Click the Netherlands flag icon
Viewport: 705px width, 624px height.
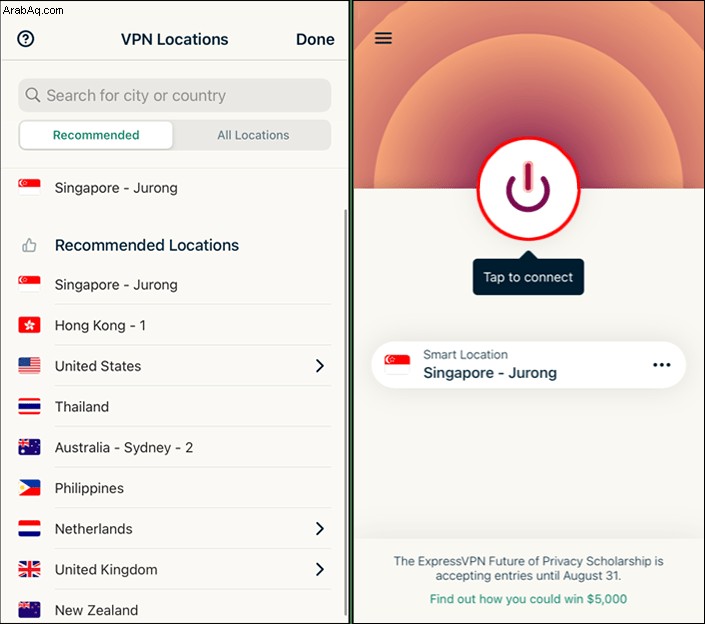[x=29, y=529]
